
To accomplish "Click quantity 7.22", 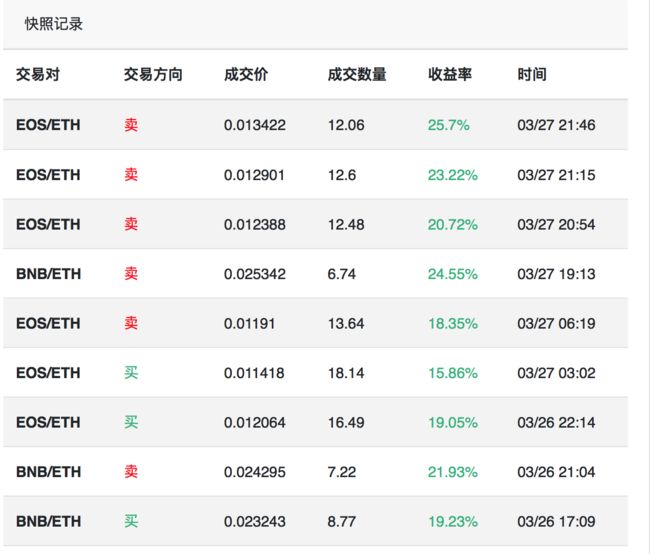I will coord(342,472).
